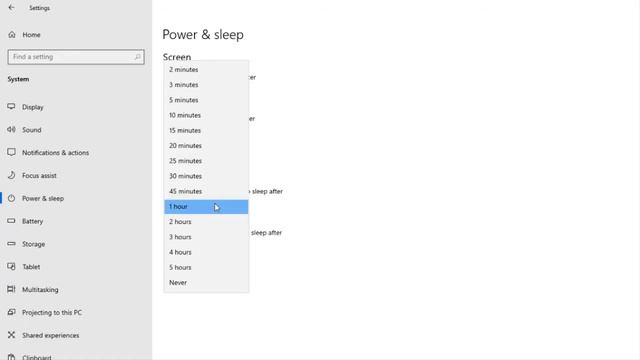Select the highlighted 1 hour option
The width and height of the screenshot is (640, 360).
206,207
